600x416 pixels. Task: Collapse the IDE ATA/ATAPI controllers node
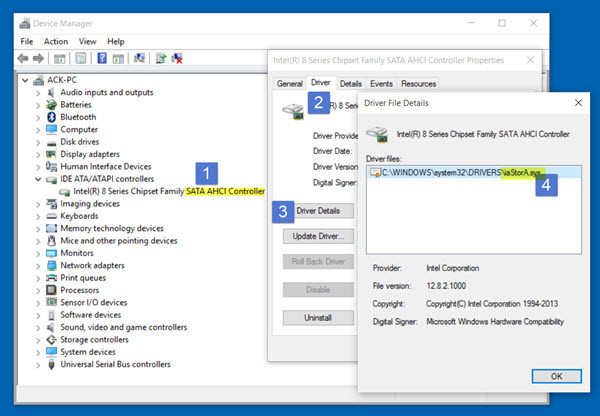click(38, 179)
